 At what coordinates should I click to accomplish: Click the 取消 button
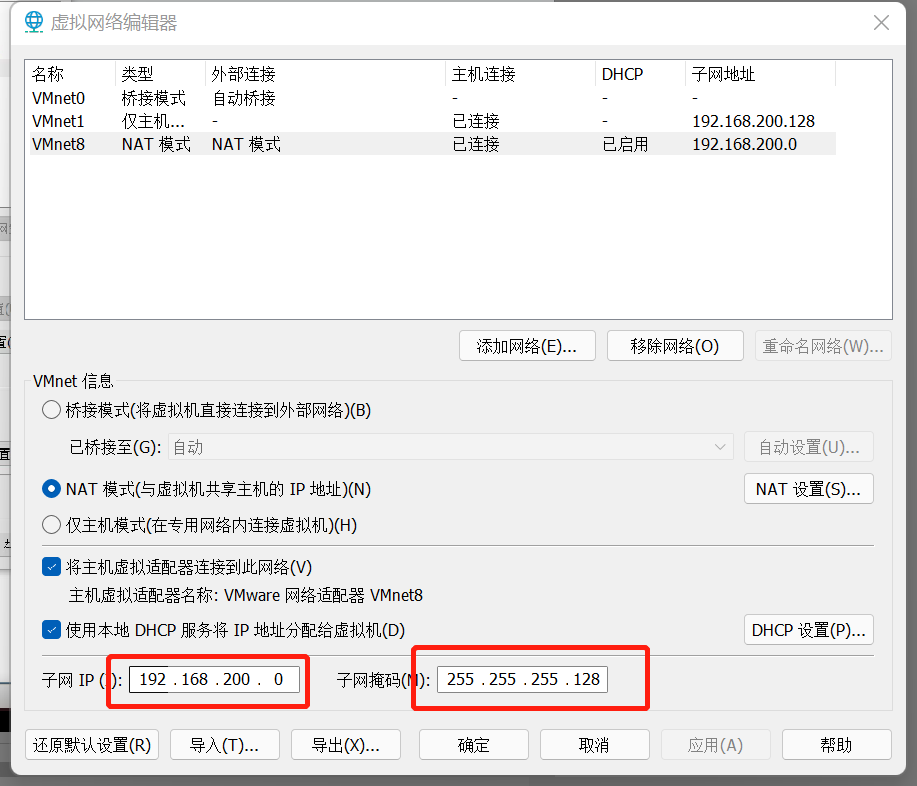[595, 745]
